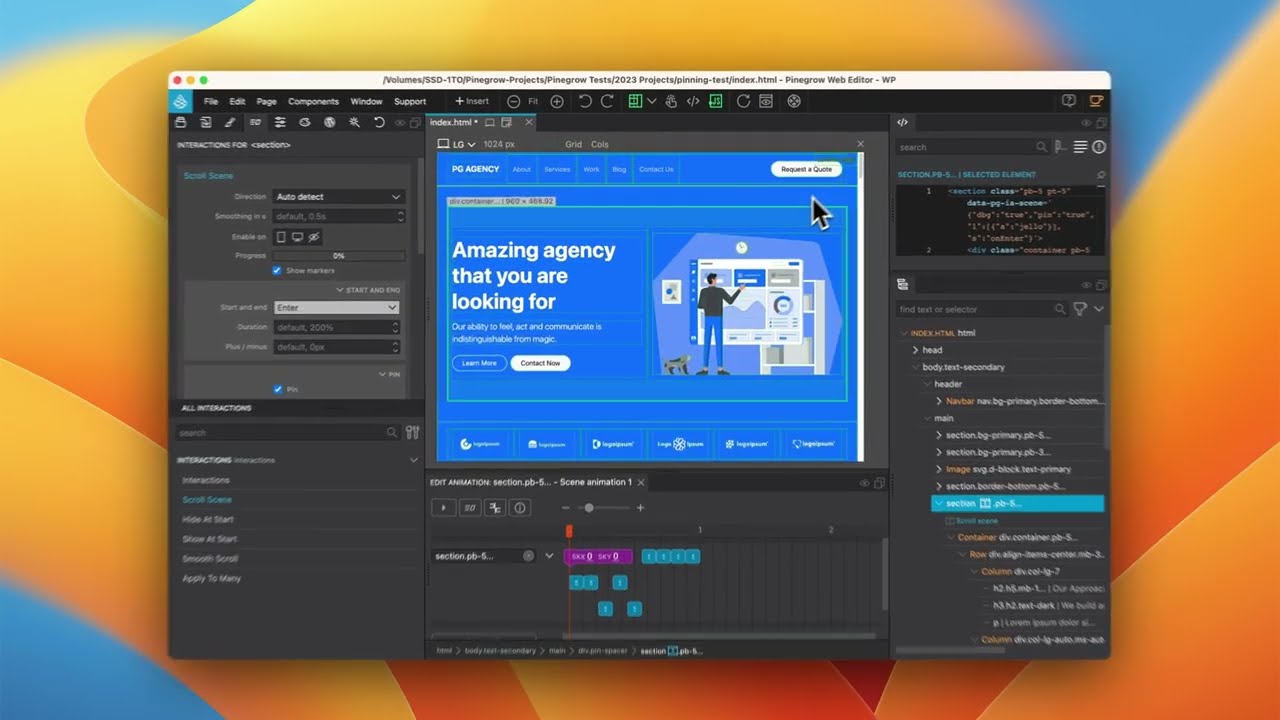The width and height of the screenshot is (1280, 720).
Task: Expand the section.pb-5 track chevron in timeline
Action: click(549, 556)
